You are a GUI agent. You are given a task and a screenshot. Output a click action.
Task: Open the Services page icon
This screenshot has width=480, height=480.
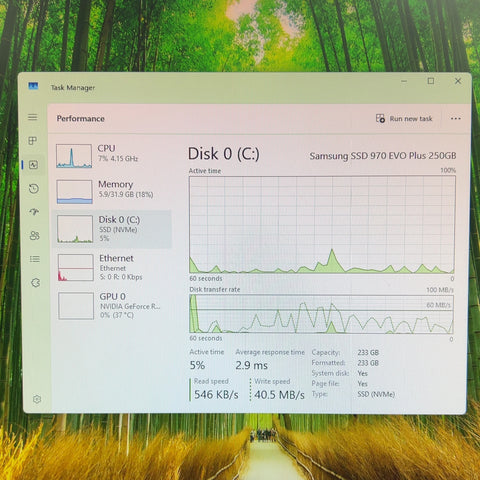36,283
